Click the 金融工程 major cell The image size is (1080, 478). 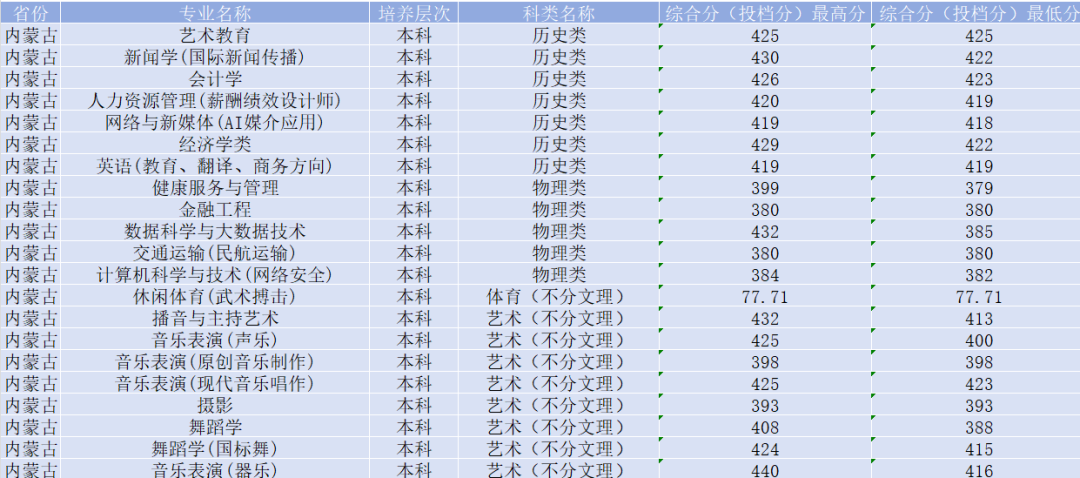tap(215, 209)
